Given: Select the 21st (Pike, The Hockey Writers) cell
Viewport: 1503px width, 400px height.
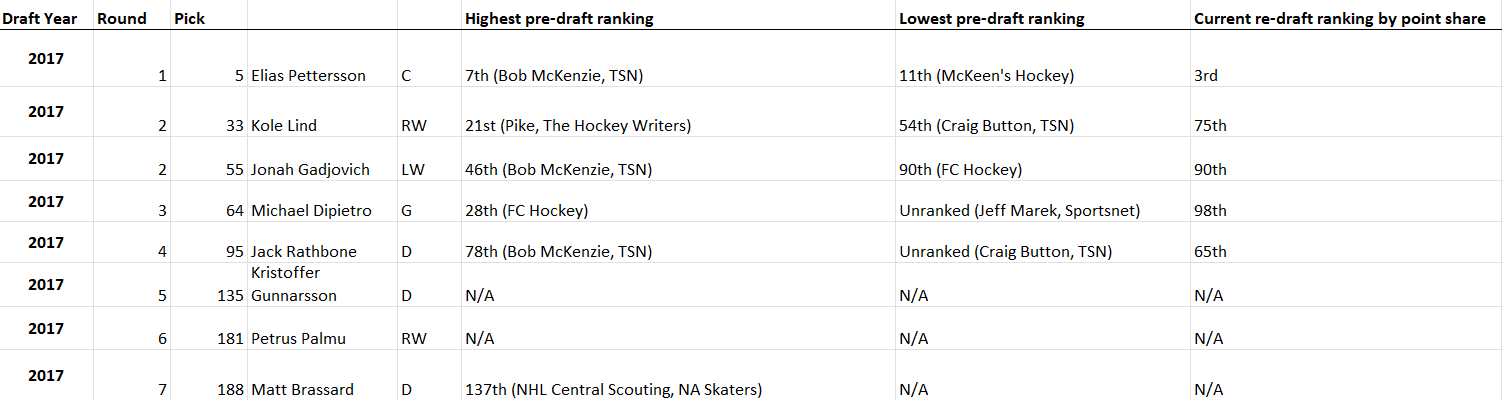Looking at the screenshot, I should pyautogui.click(x=578, y=126).
